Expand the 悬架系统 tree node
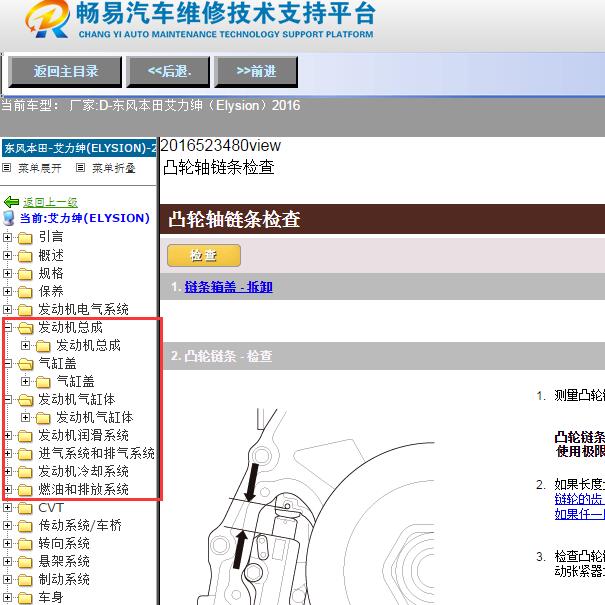Viewport: 605px width, 605px height. click(7, 562)
